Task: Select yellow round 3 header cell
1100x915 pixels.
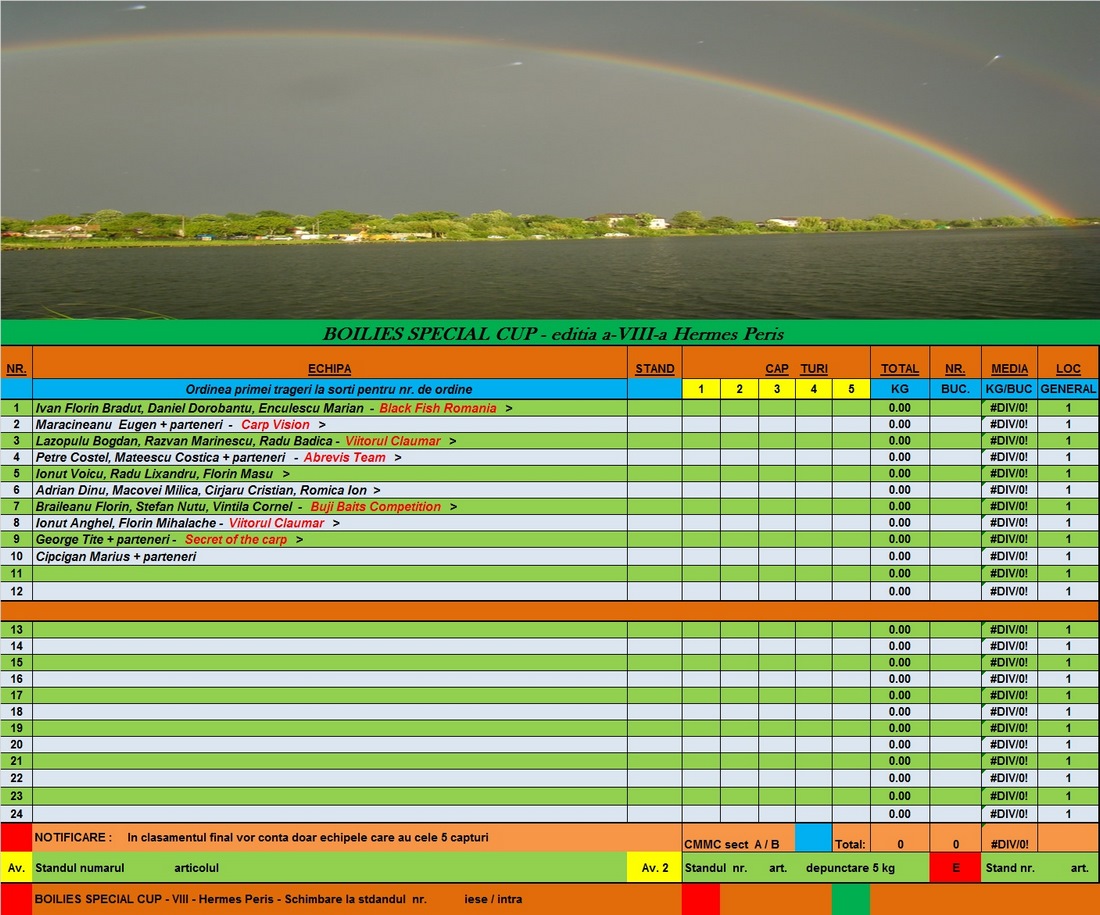Action: [777, 389]
